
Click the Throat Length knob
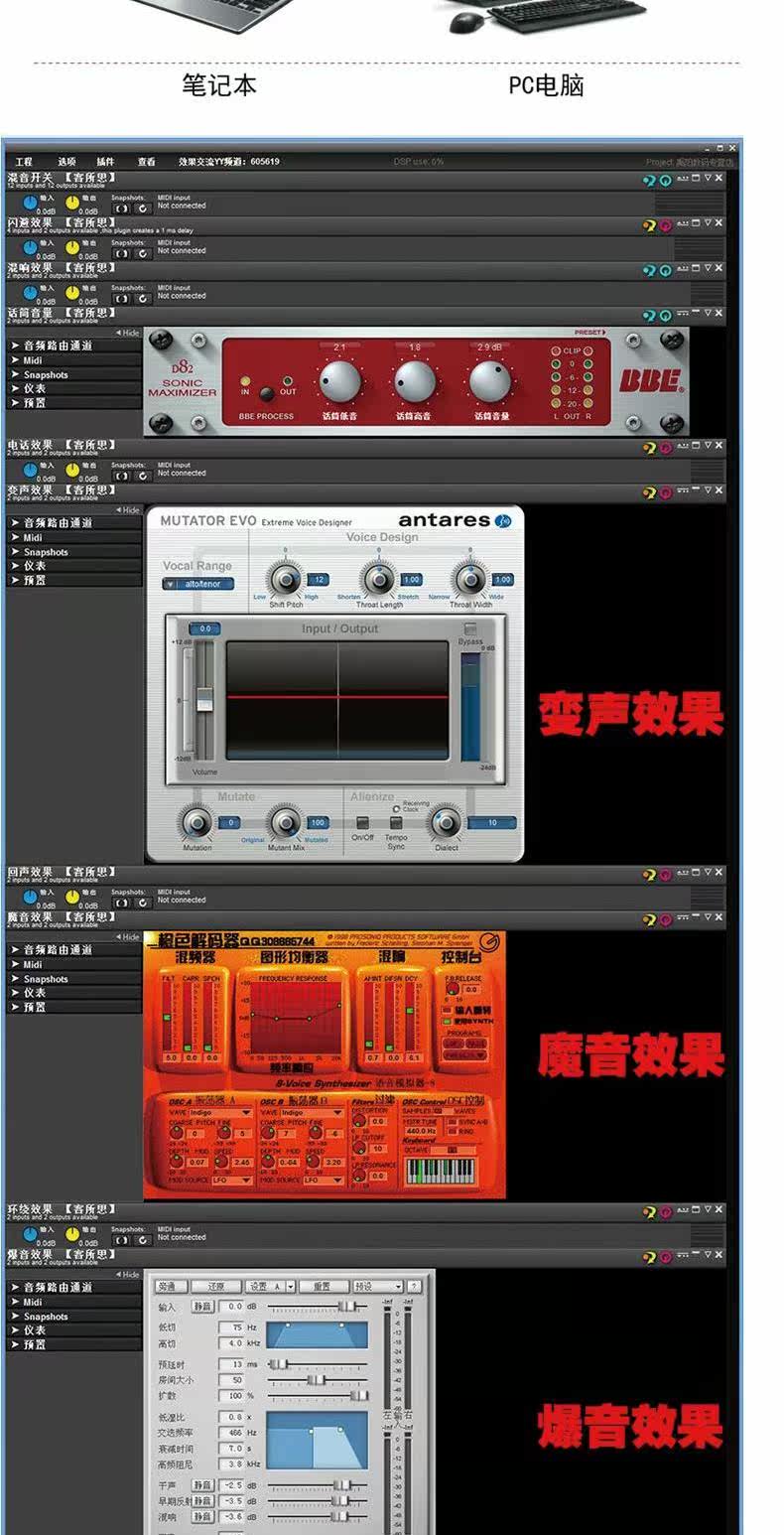pyautogui.click(x=378, y=579)
